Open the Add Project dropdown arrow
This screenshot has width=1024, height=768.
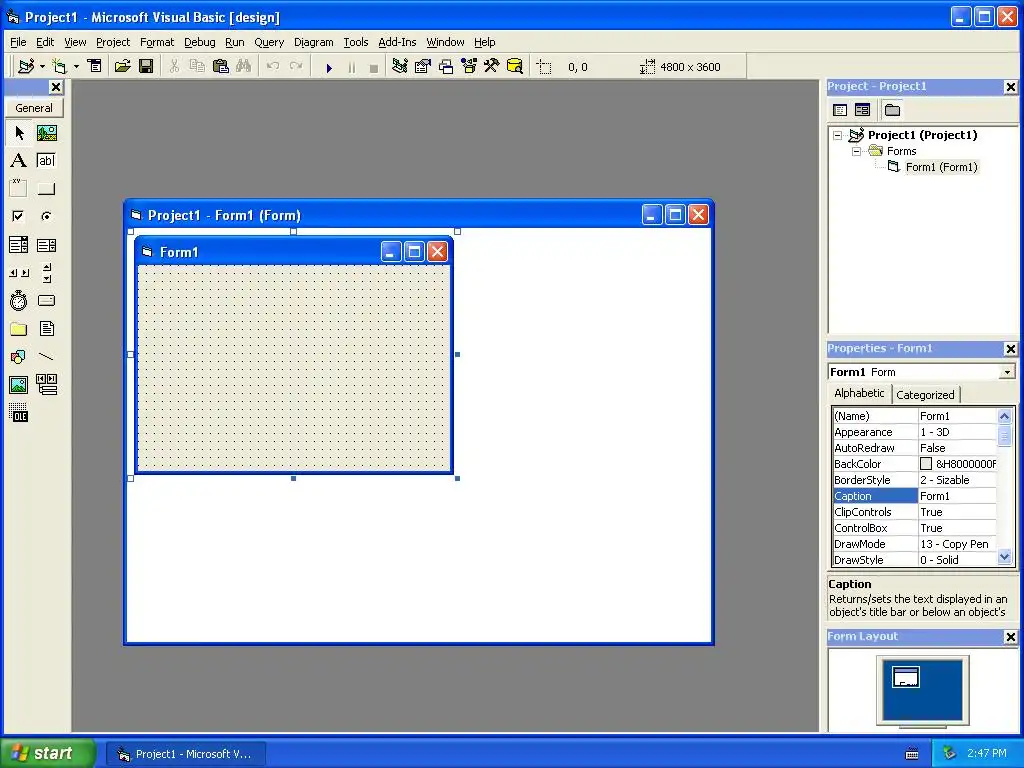pyautogui.click(x=42, y=66)
